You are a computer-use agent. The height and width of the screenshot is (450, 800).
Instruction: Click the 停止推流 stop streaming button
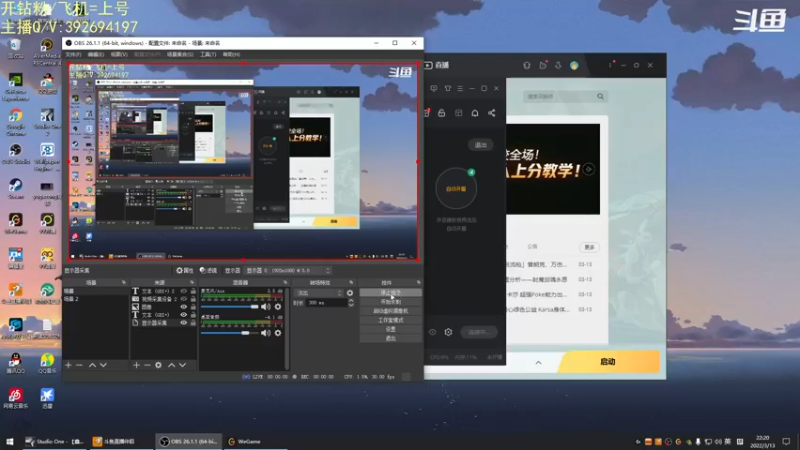click(x=390, y=293)
